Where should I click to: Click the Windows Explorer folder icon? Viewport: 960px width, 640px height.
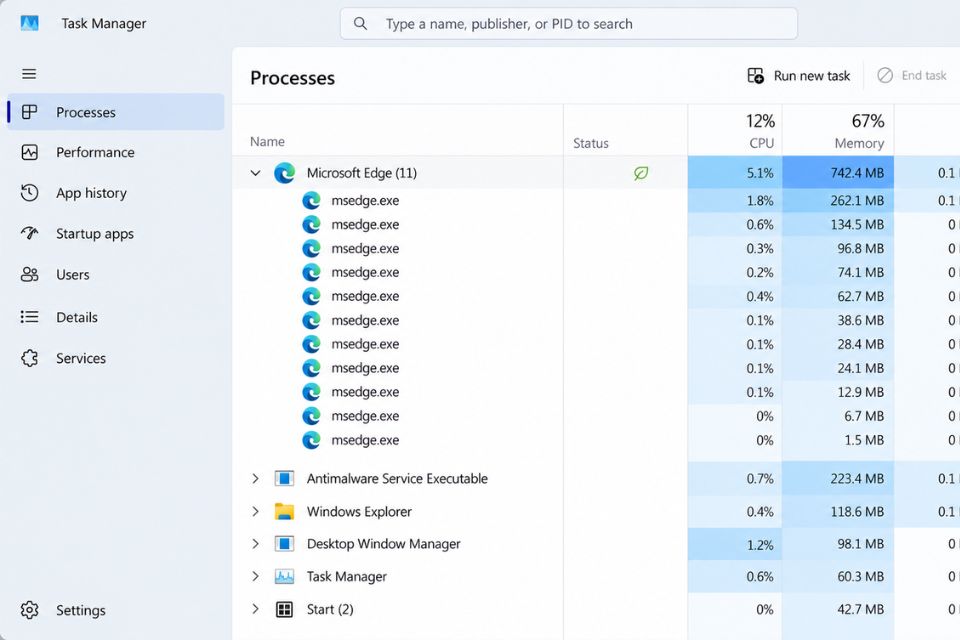point(284,511)
